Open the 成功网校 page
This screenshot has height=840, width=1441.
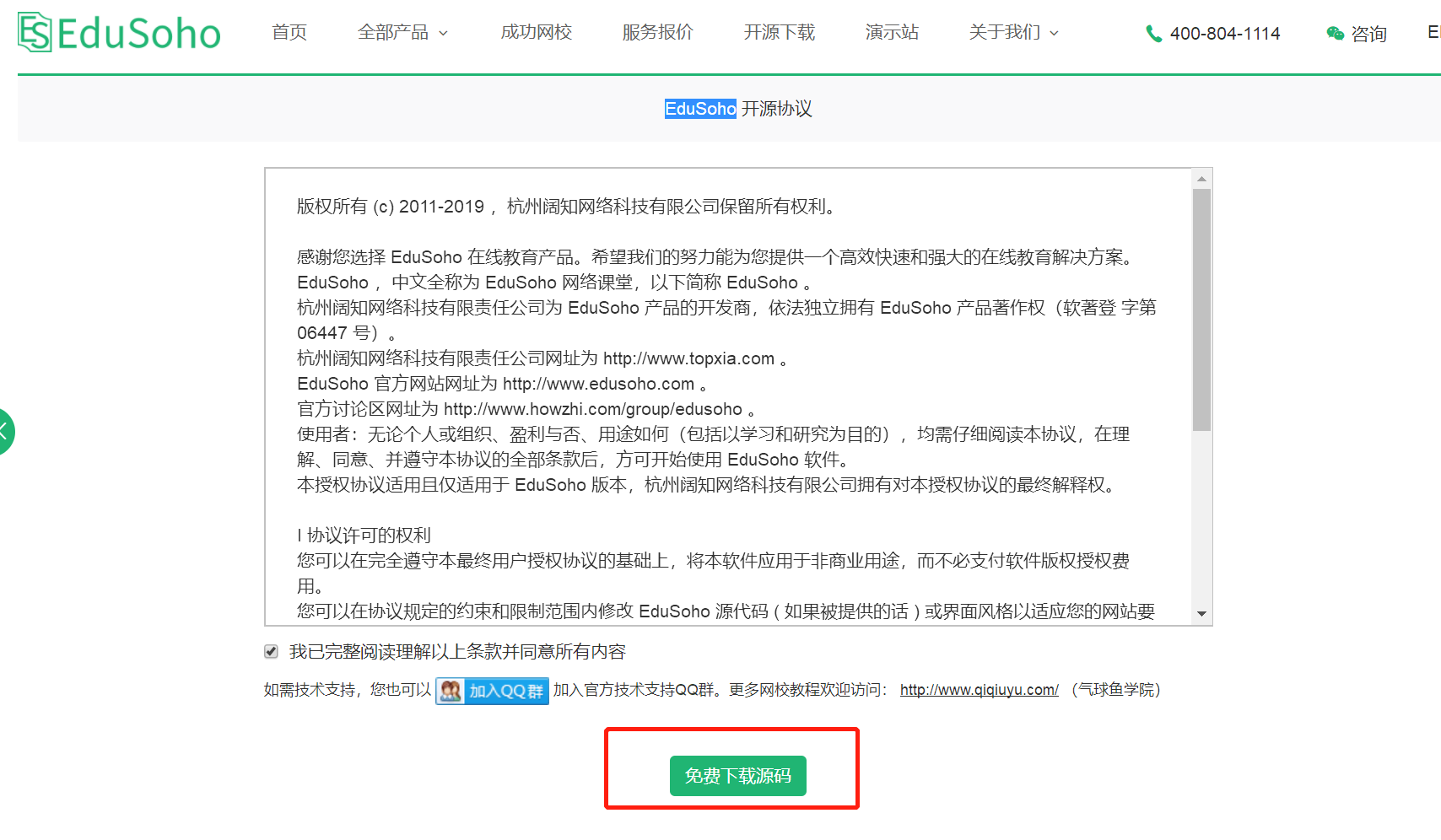(x=537, y=32)
